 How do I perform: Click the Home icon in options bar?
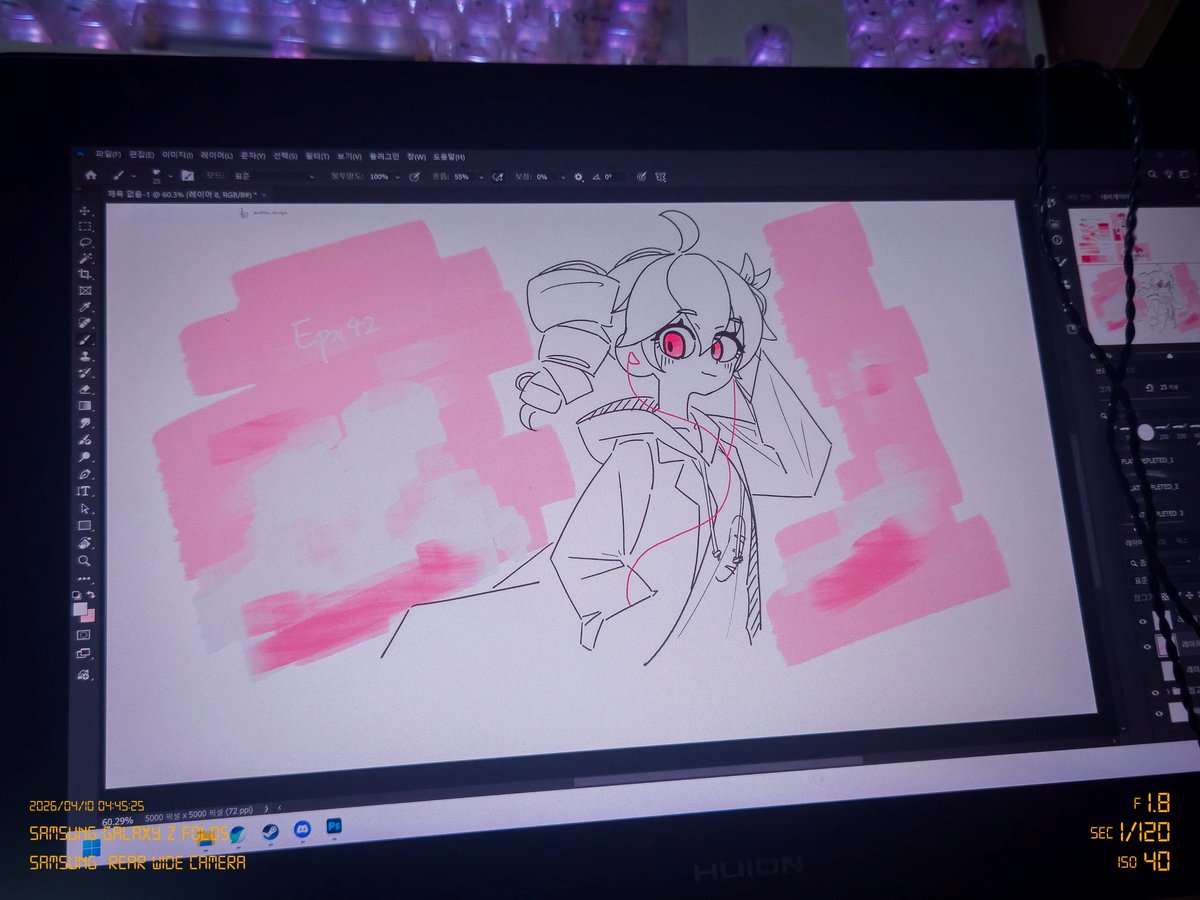[x=91, y=176]
